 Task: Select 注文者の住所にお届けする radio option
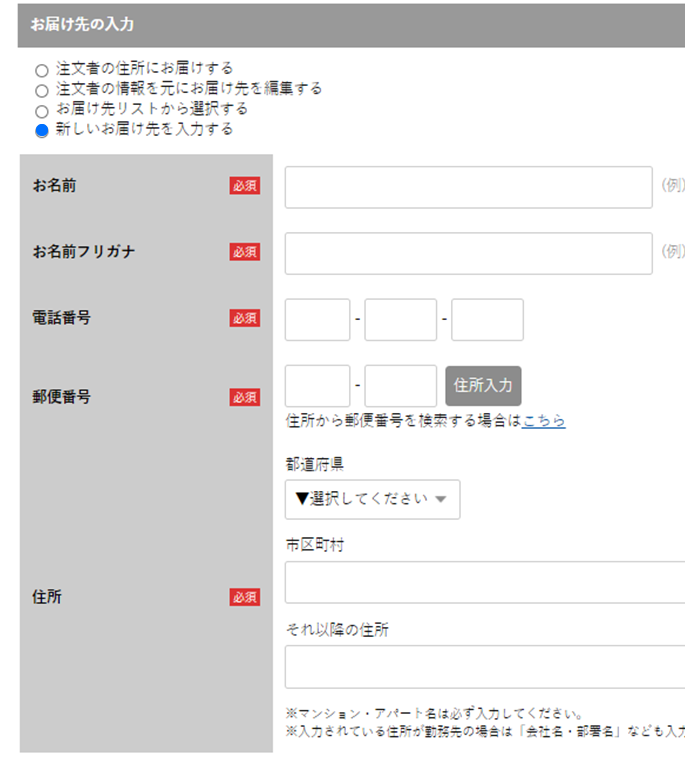(41, 71)
